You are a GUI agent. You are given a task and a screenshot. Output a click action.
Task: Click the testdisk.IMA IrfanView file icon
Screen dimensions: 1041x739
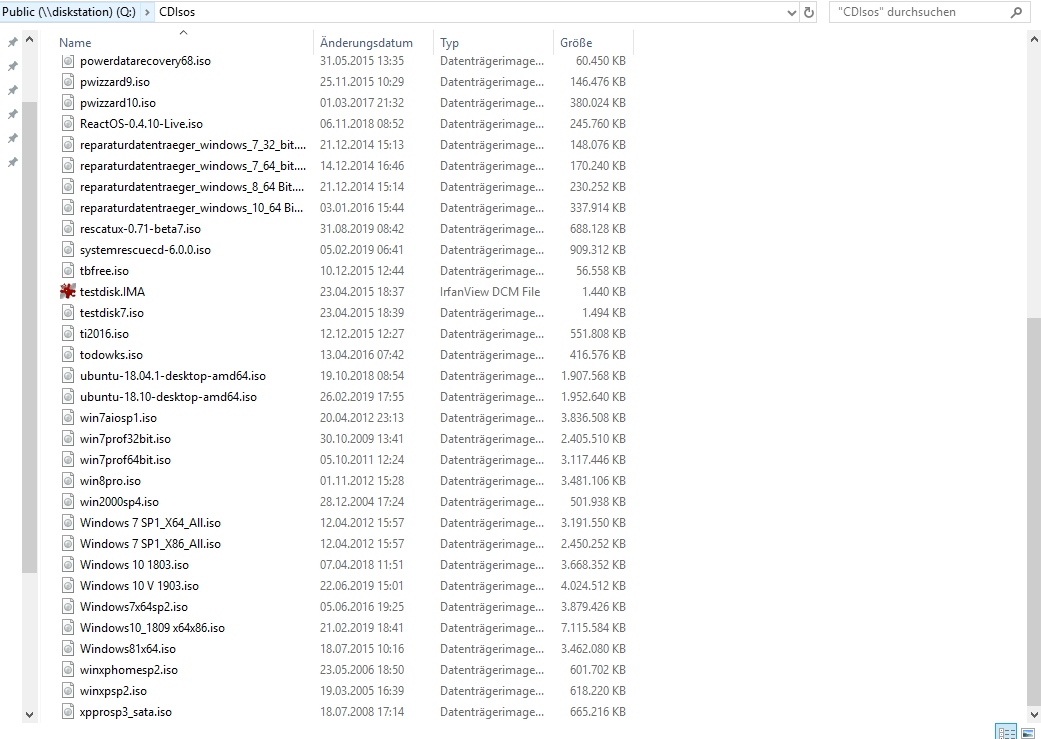point(68,291)
